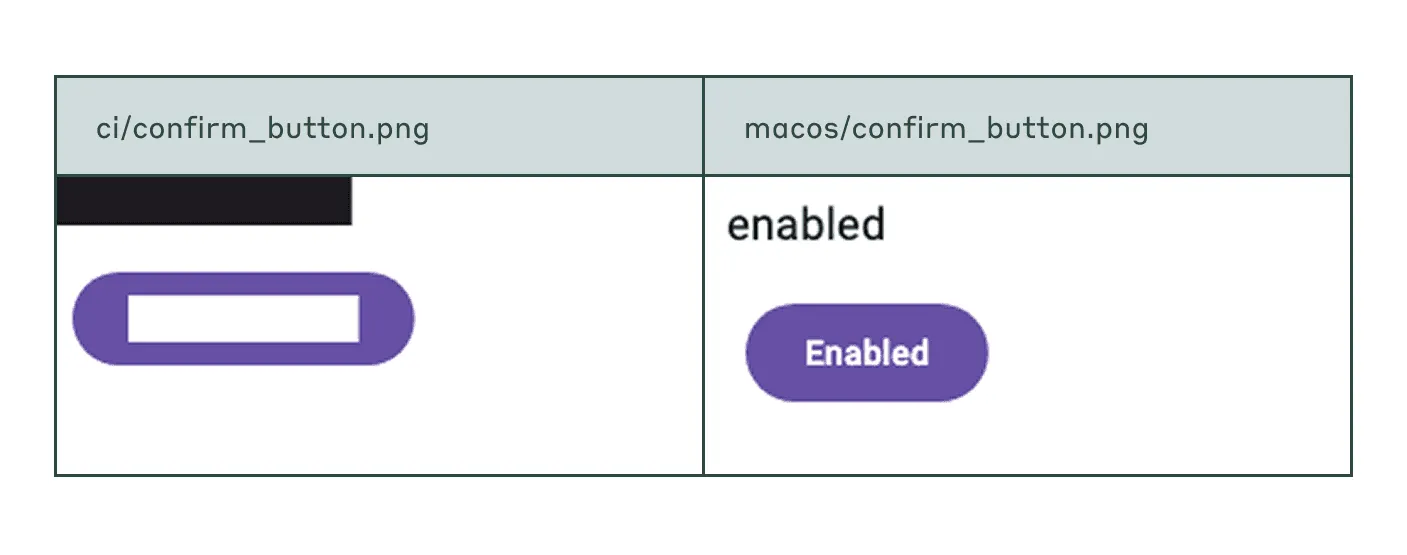Select the macos/confirm_button.png header text

946,129
